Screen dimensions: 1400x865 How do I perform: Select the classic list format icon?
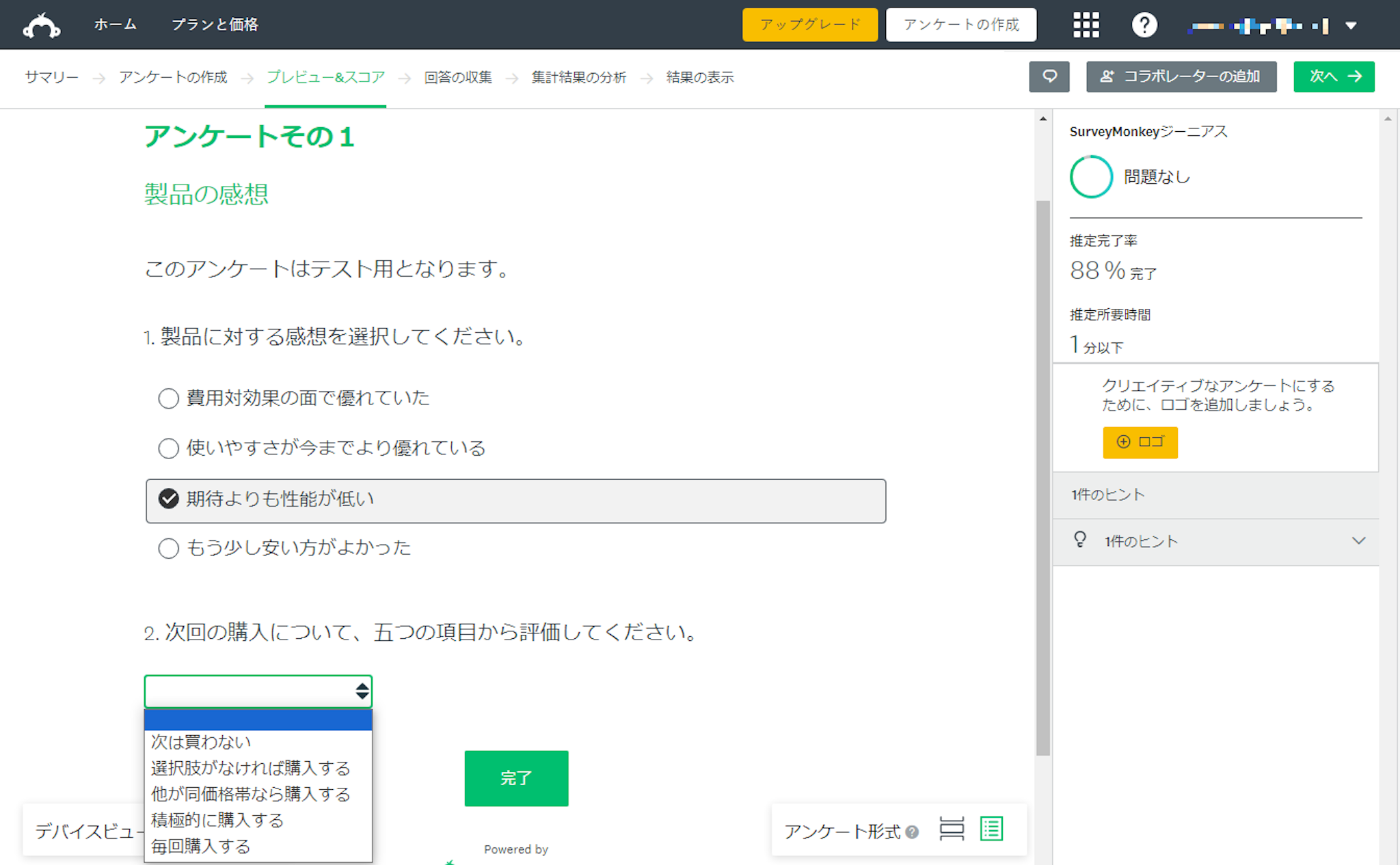pos(991,829)
